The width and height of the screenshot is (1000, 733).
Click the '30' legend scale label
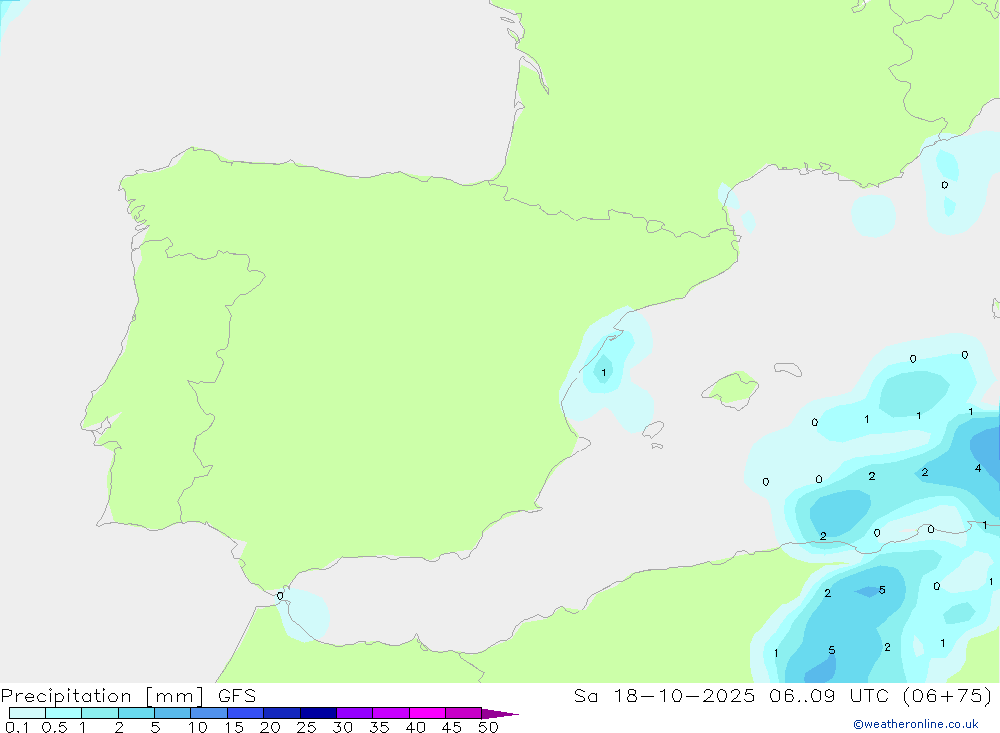point(342,727)
